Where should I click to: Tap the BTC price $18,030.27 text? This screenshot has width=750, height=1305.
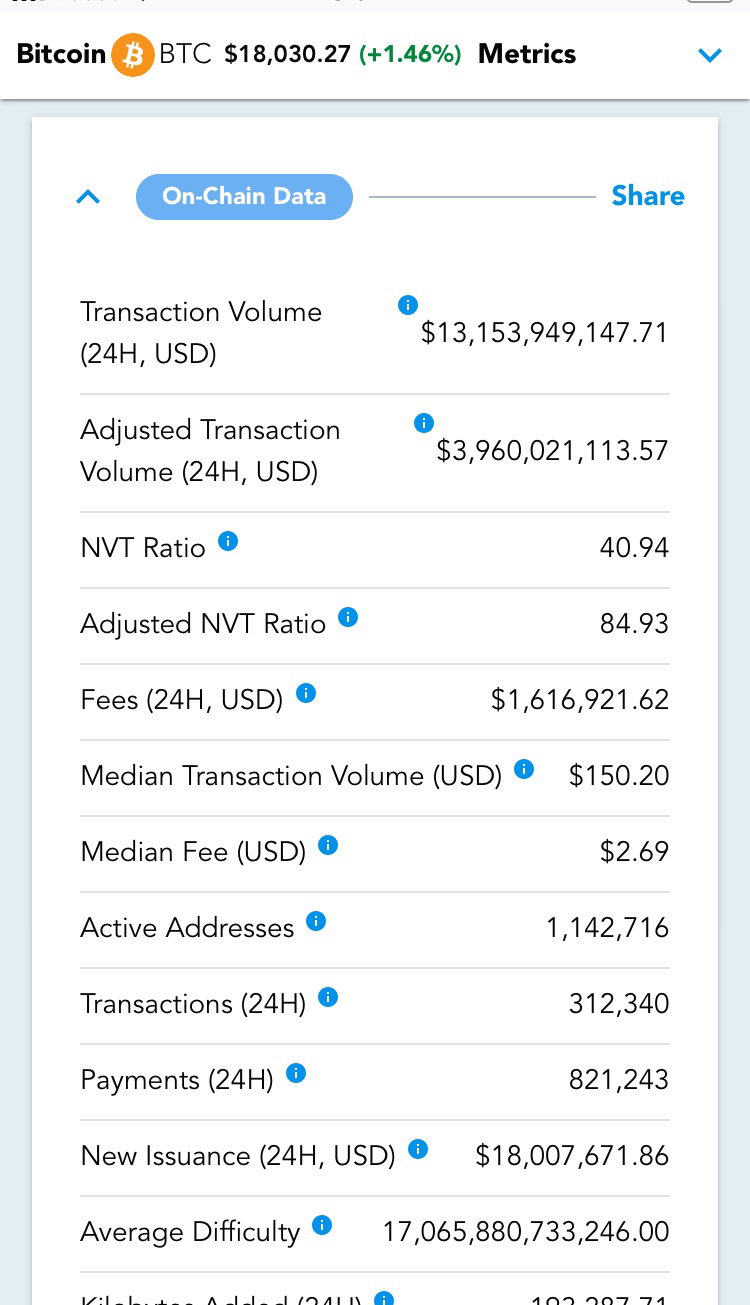coord(287,54)
